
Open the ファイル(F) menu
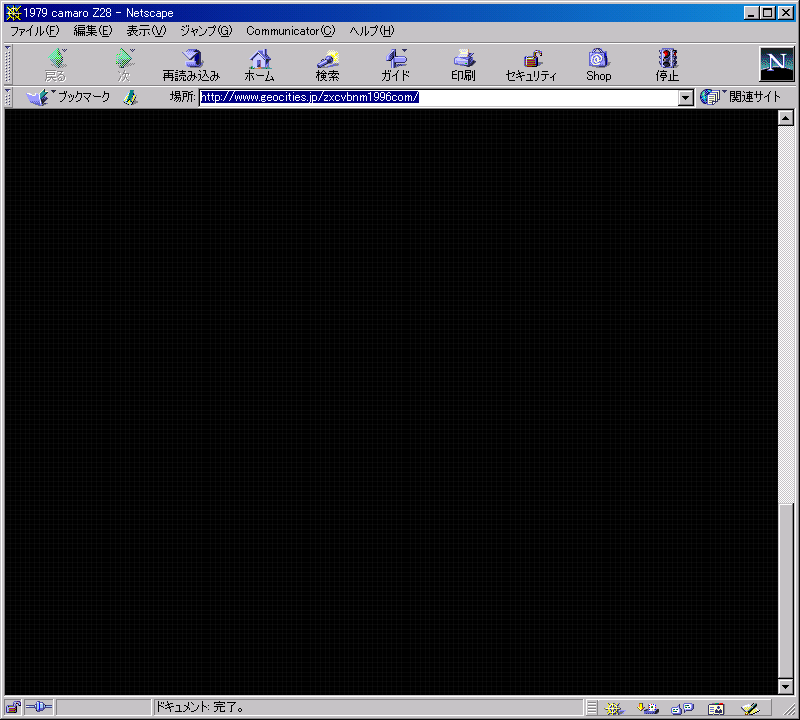point(35,31)
